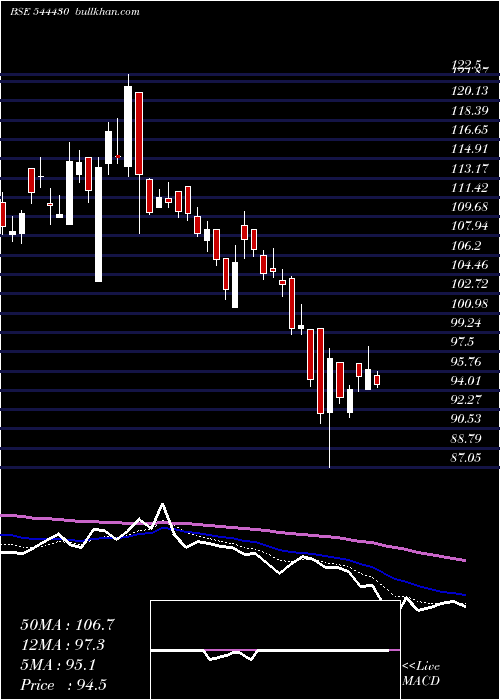This screenshot has width=500, height=700.
Task: Click the 90.53 price axis label
Action: pos(466,419)
